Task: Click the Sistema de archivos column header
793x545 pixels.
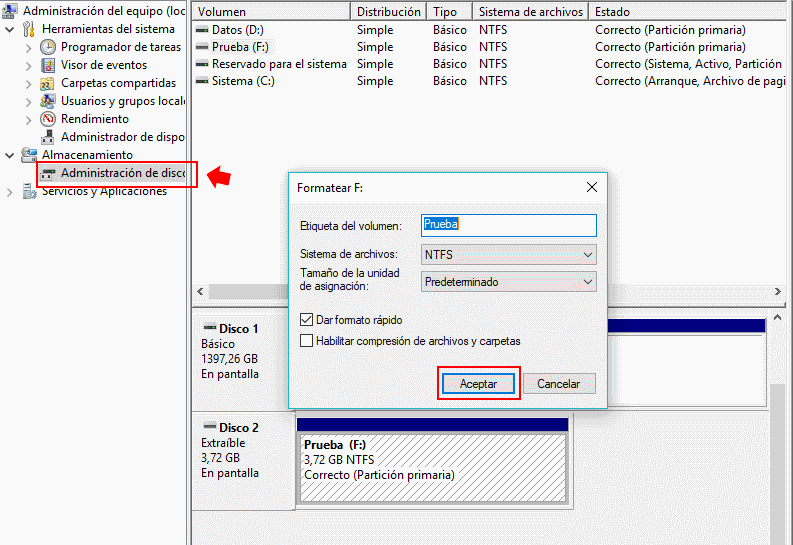Action: click(530, 12)
